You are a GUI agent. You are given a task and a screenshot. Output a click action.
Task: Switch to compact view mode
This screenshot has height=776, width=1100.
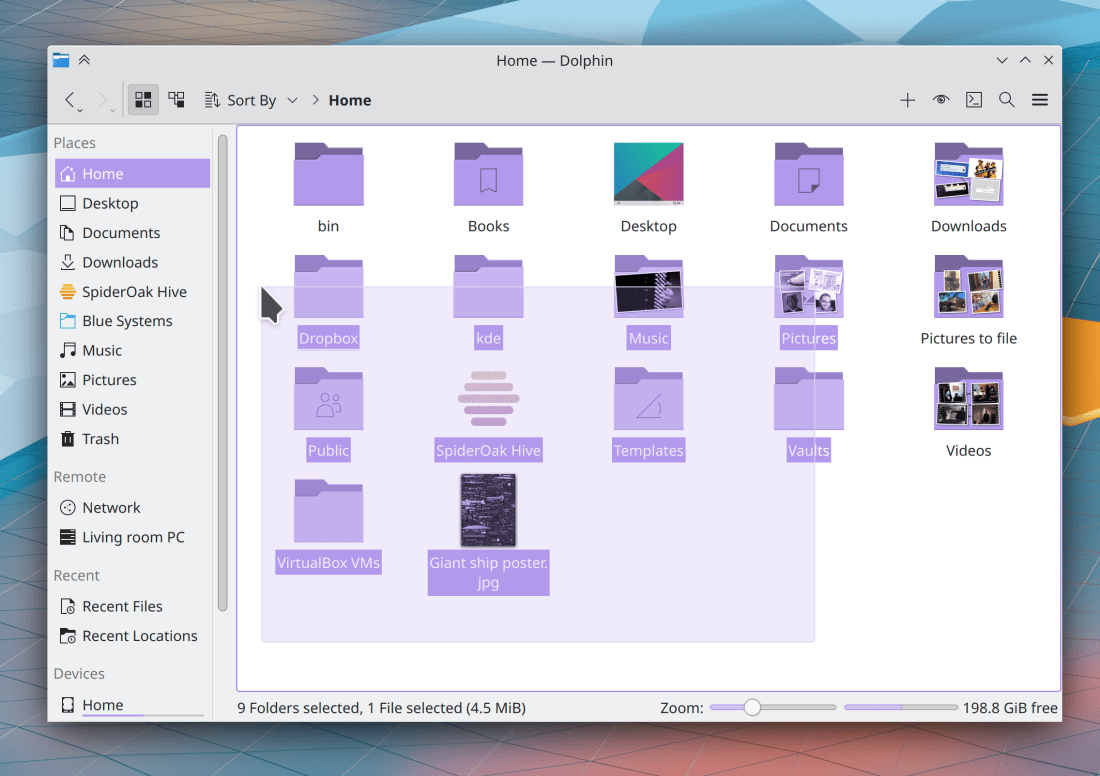point(176,100)
